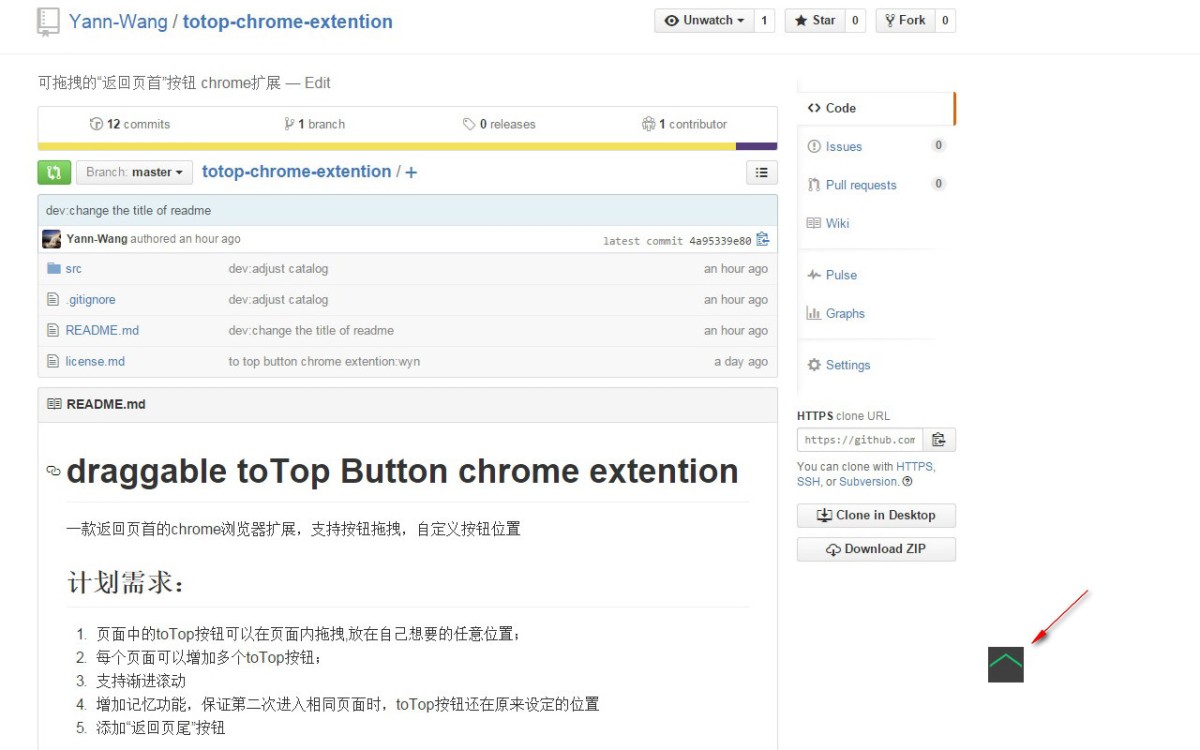Click the Download ZIP button
Image resolution: width=1200 pixels, height=750 pixels.
pos(876,549)
